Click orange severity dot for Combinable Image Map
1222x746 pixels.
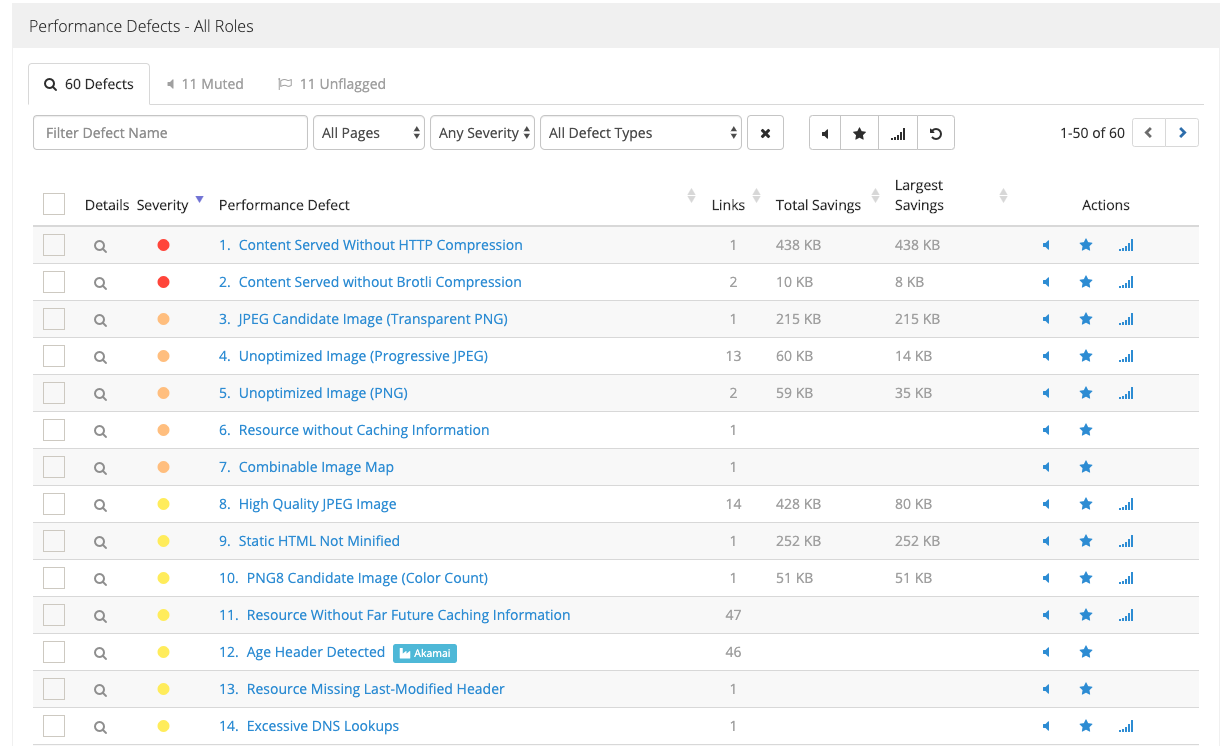coord(164,467)
